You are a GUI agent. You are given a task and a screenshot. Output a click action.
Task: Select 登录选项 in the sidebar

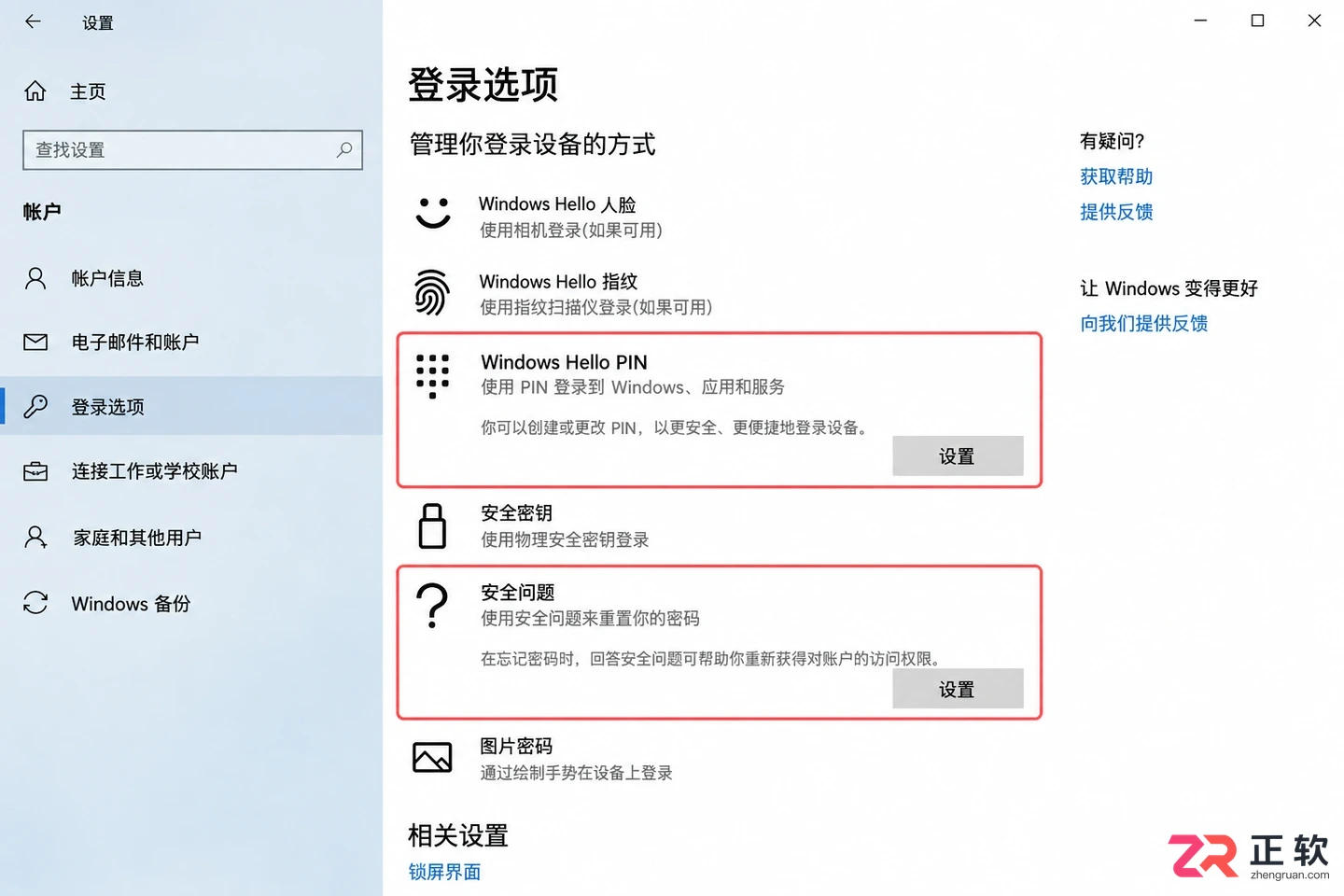point(191,406)
